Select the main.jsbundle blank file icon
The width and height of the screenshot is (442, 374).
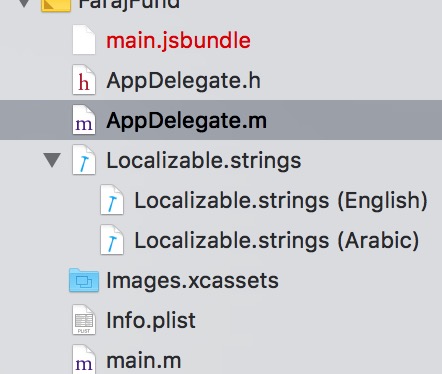pos(84,40)
